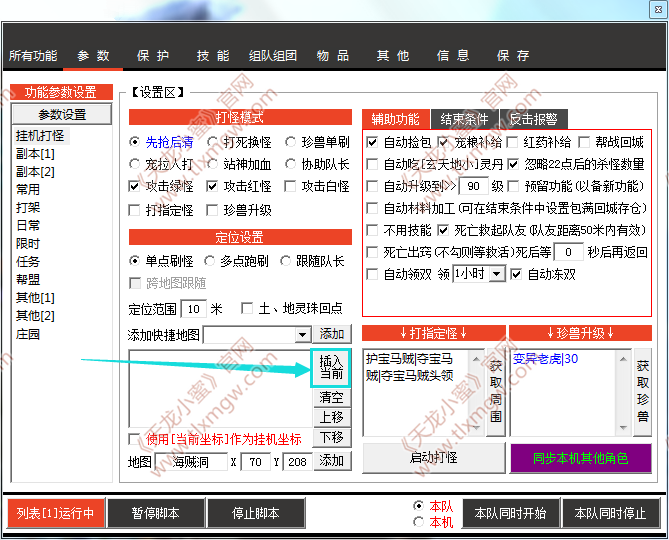Switch to the 技能 tab
Screen dimensions: 669x540
click(x=213, y=55)
